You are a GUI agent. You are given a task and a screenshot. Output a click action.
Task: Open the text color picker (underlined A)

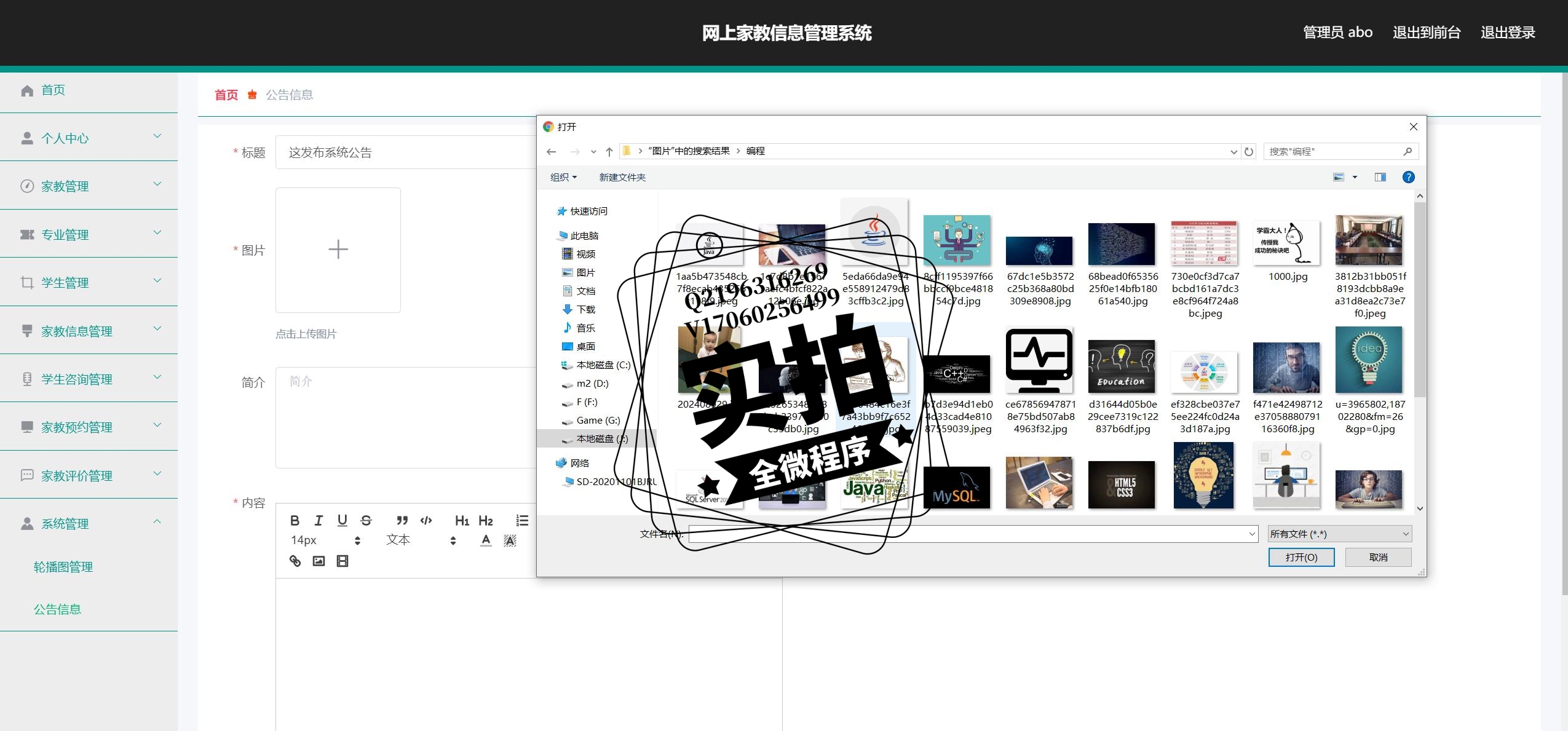(486, 540)
